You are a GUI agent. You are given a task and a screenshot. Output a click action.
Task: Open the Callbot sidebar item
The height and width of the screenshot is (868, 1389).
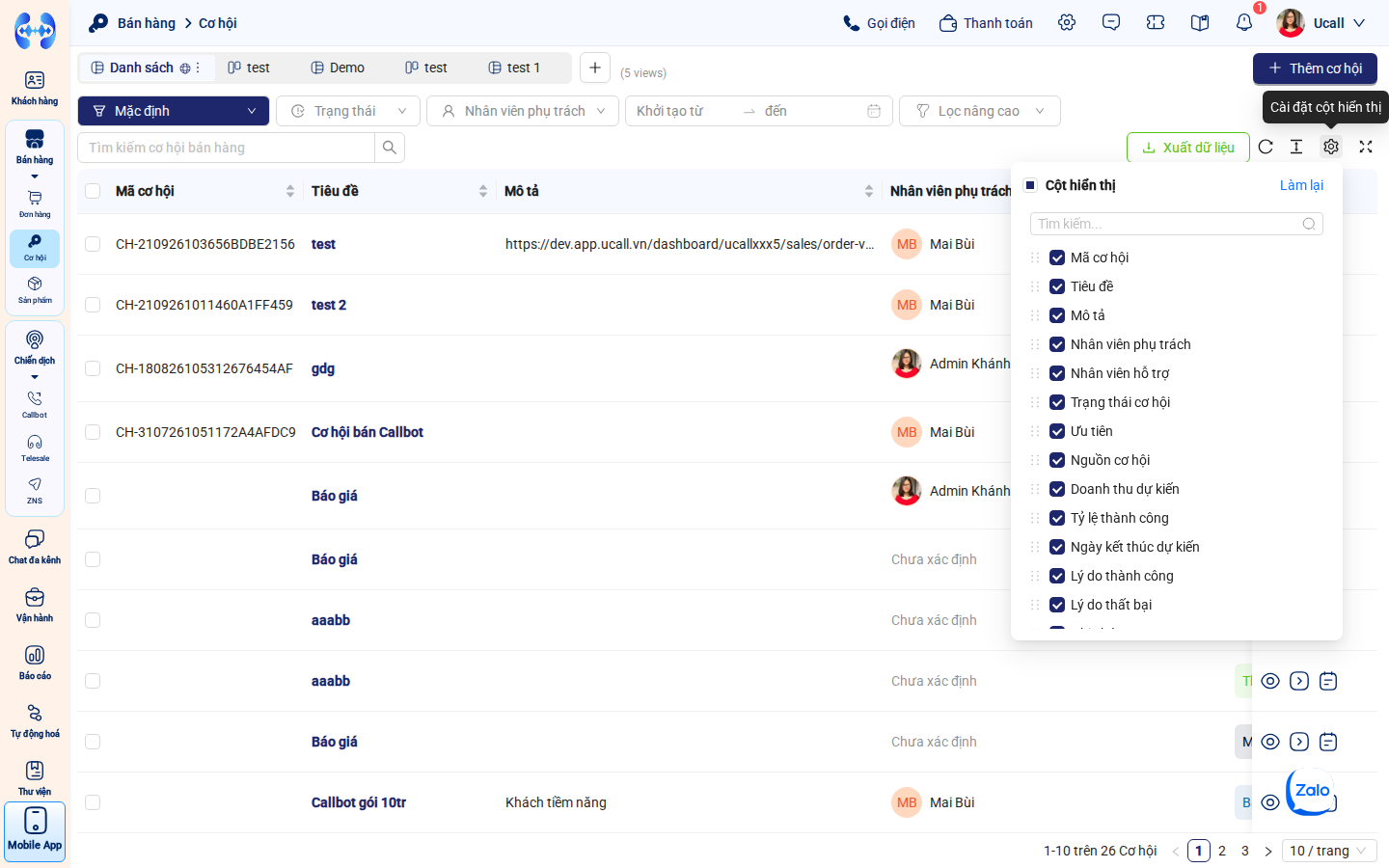tap(35, 404)
